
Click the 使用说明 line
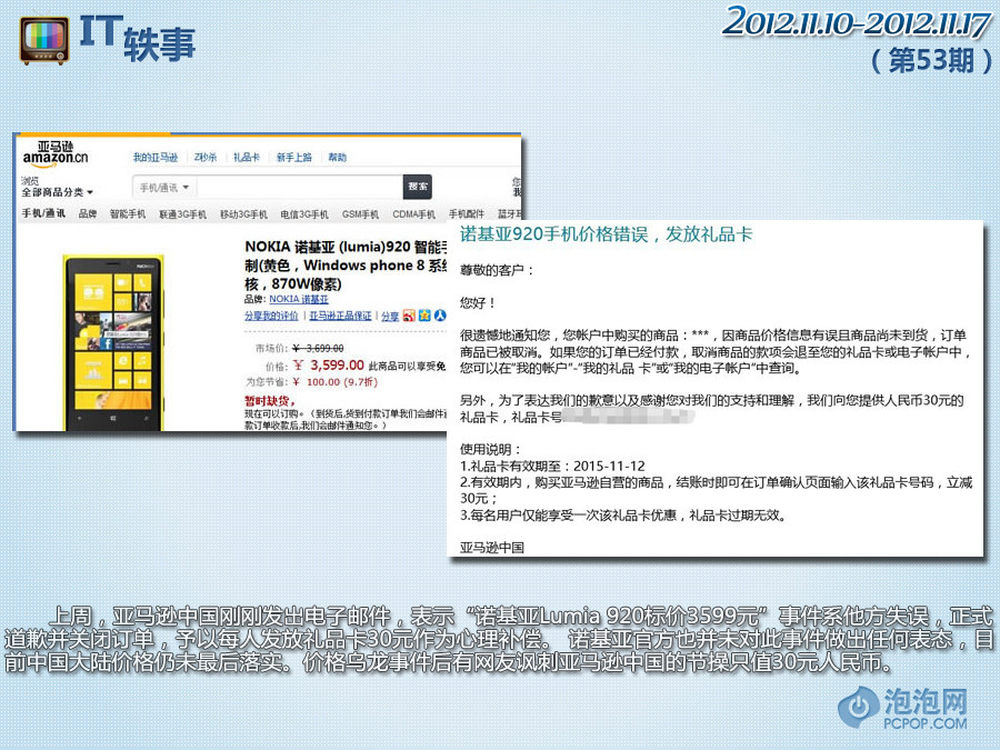click(x=490, y=450)
